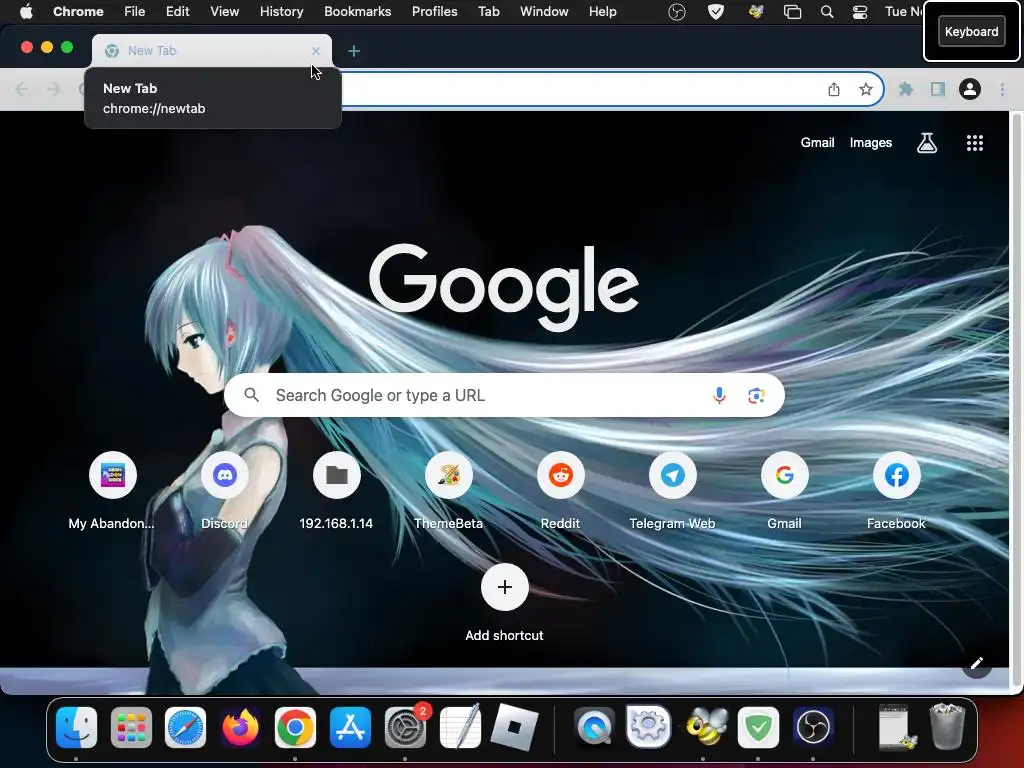Open a new tab with plus button
Screen dimensions: 1024x768
[354, 51]
